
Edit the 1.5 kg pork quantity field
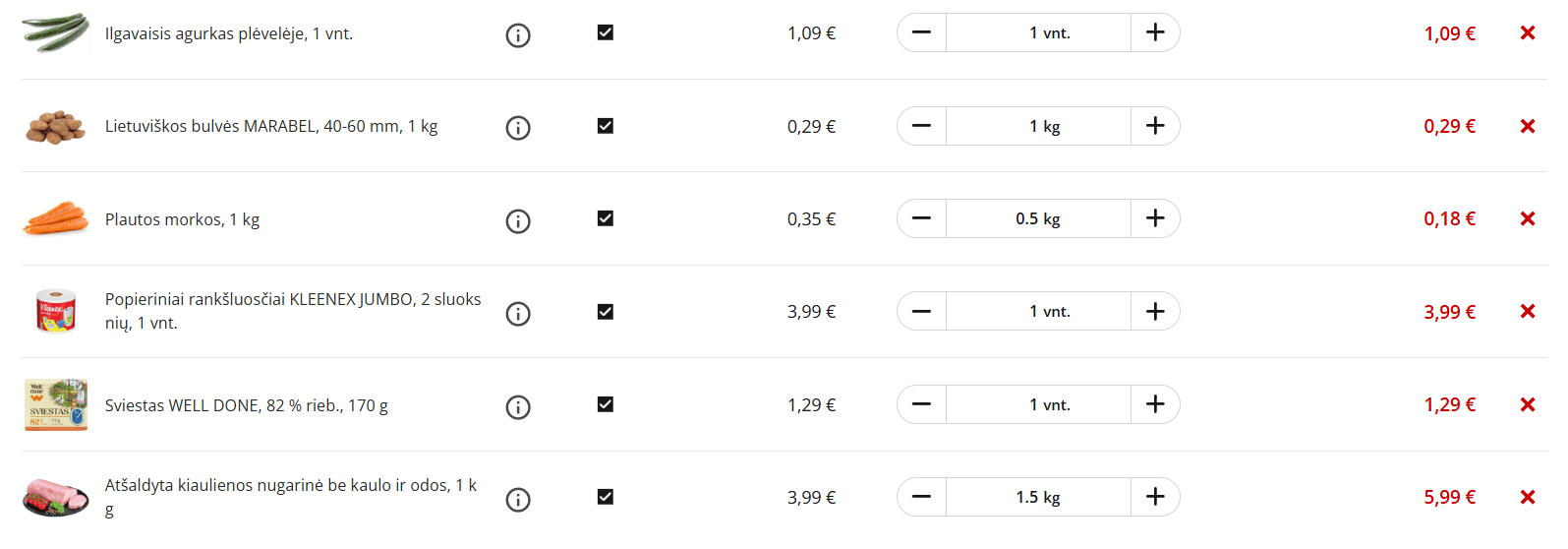tap(1038, 497)
